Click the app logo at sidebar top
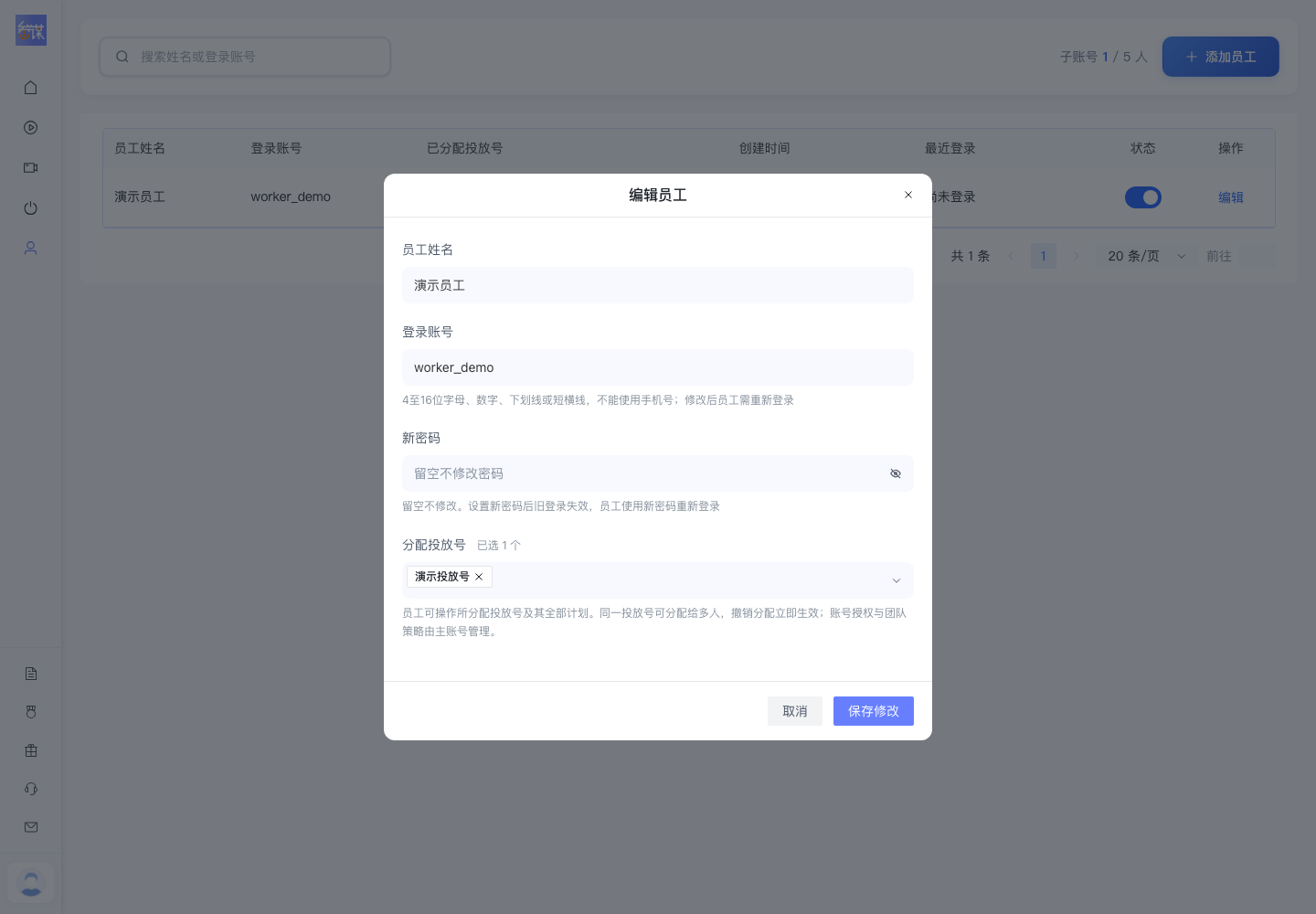This screenshot has height=914, width=1316. [x=31, y=30]
